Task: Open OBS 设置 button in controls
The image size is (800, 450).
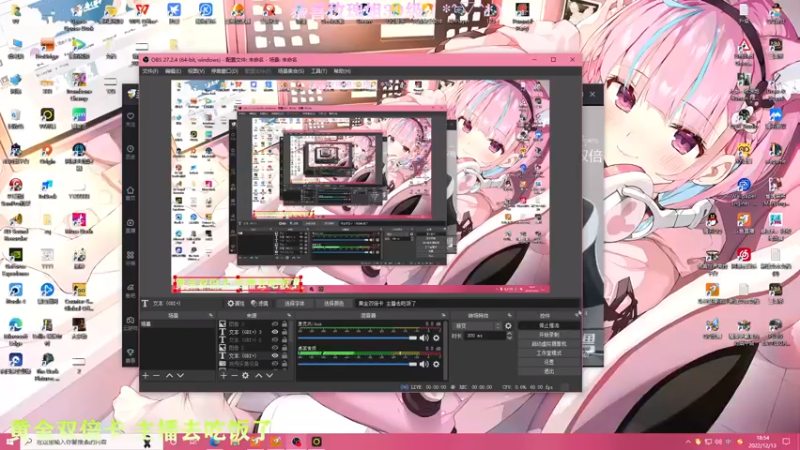Action: click(549, 362)
